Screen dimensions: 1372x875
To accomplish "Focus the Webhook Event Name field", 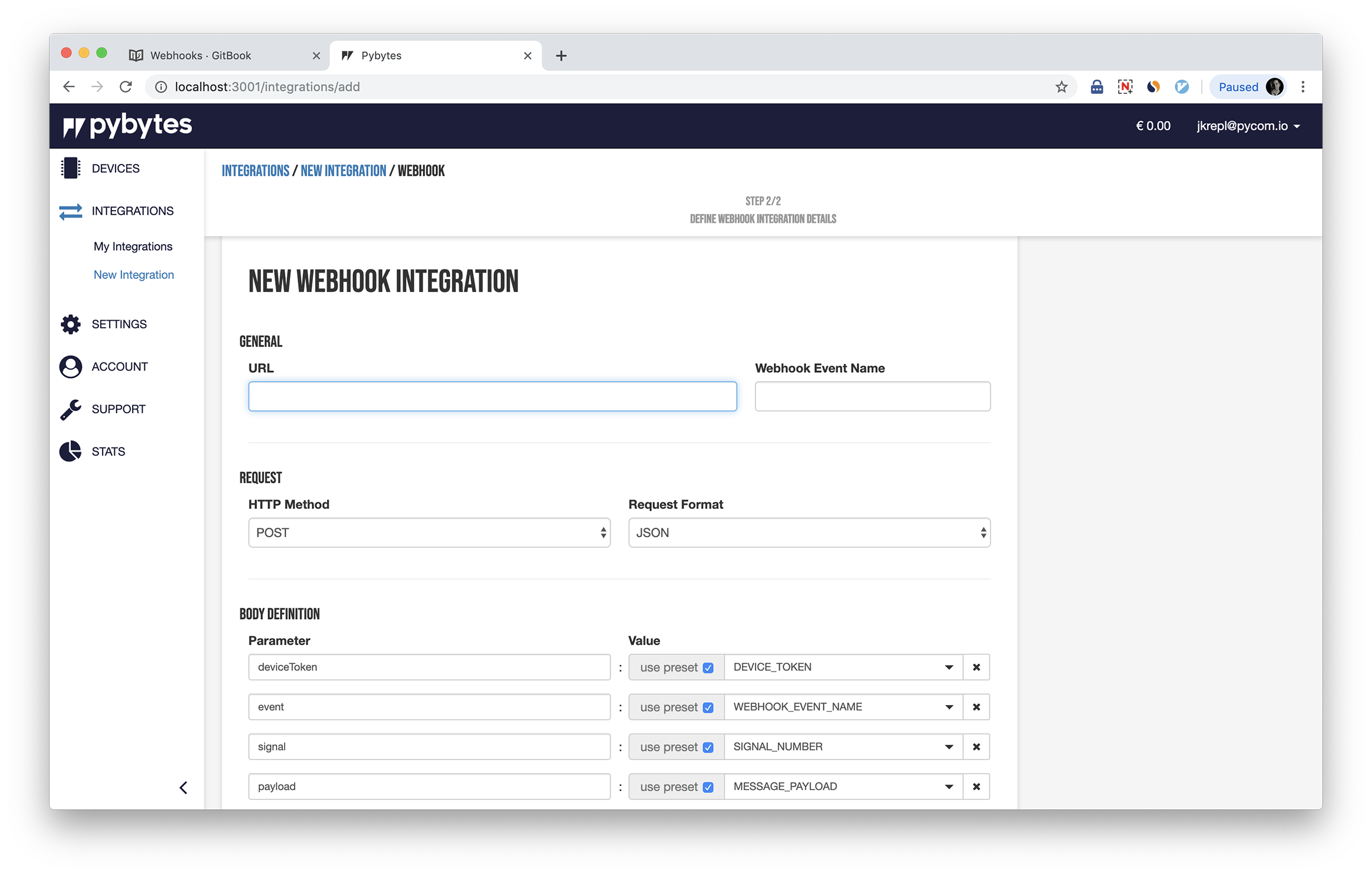I will (872, 397).
